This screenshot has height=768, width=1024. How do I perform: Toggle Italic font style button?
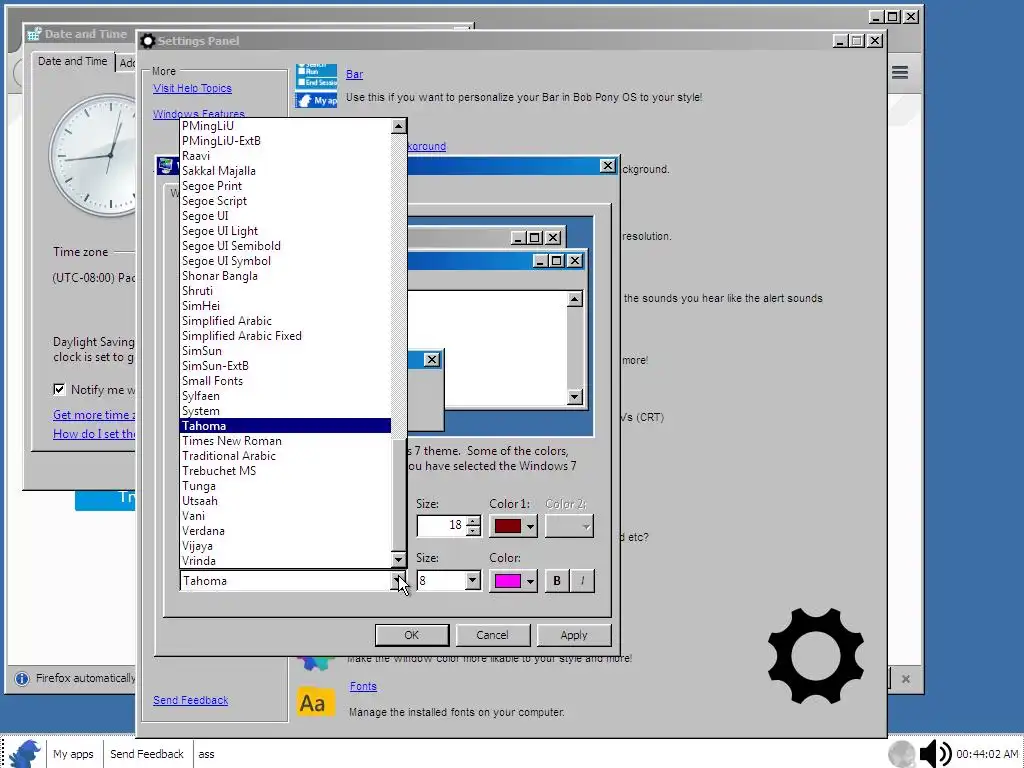(x=583, y=581)
